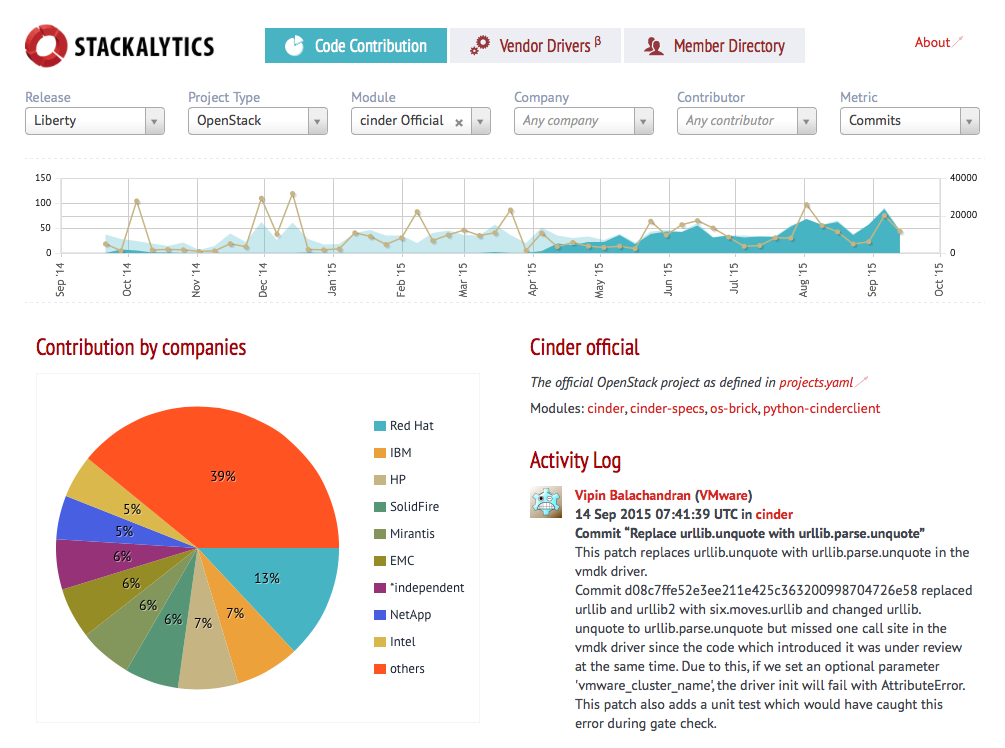Click the Any contributor input field
This screenshot has width=1005, height=748.
tap(739, 121)
